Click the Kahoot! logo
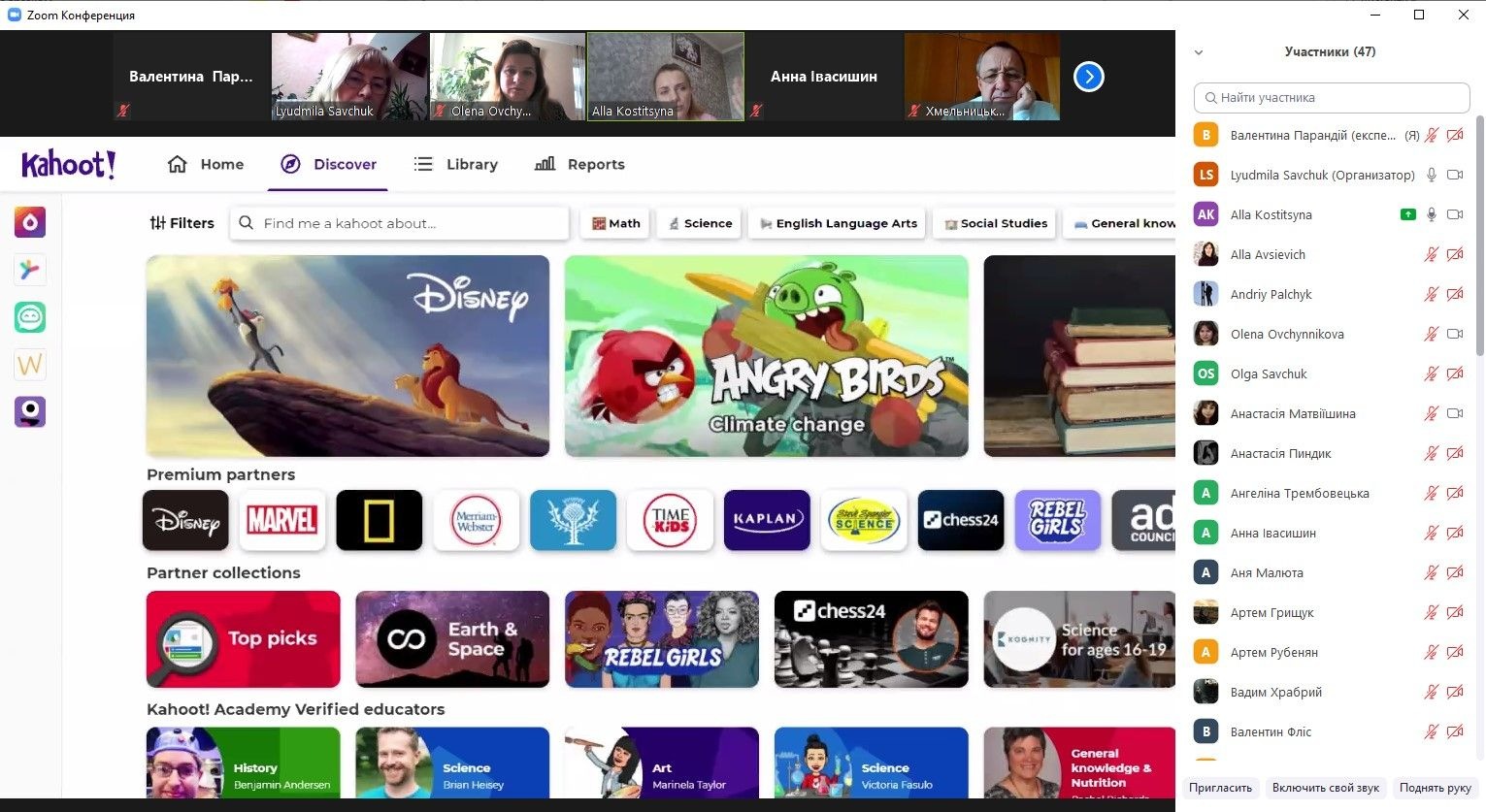The height and width of the screenshot is (812, 1486). (69, 165)
